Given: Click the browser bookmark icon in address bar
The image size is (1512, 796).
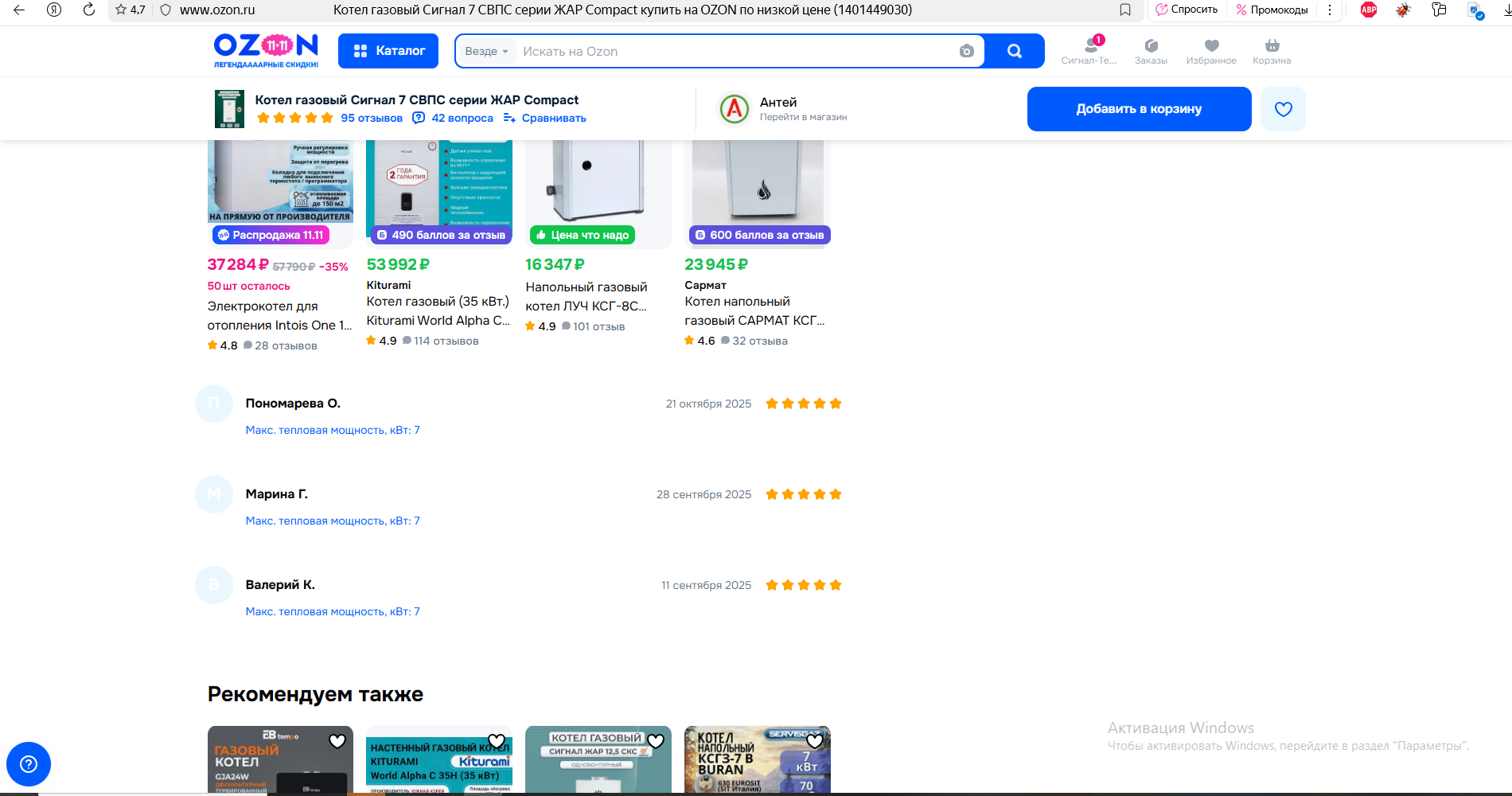Looking at the screenshot, I should pos(1125,10).
